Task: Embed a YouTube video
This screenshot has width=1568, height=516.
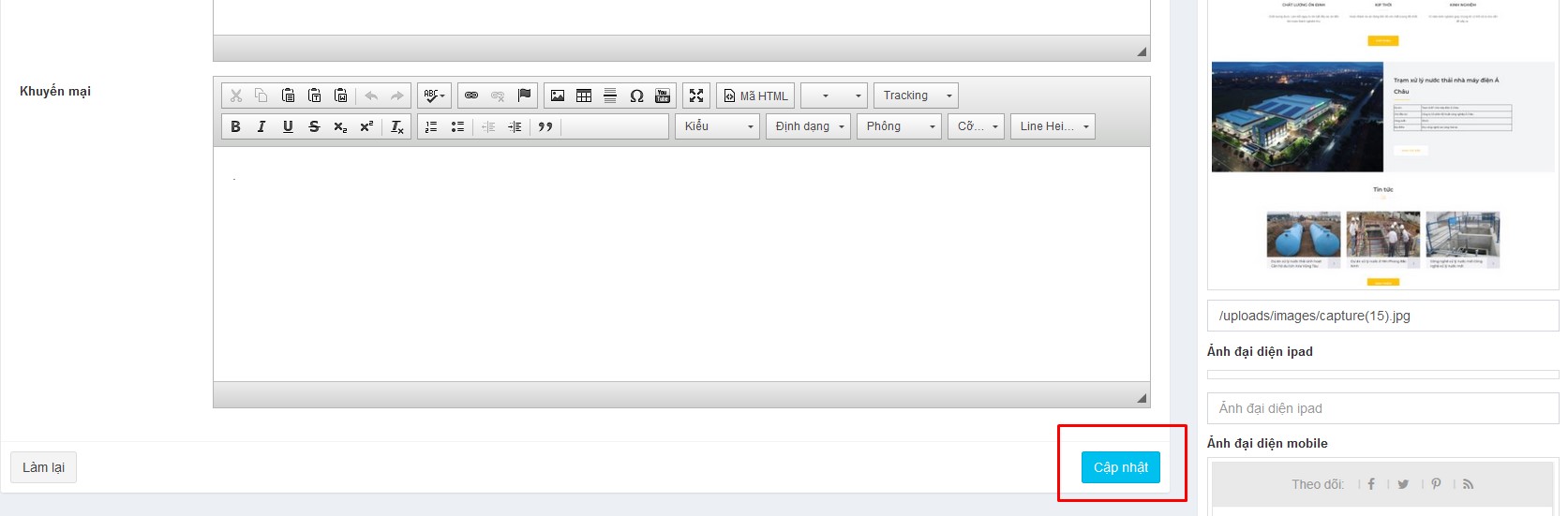Action: [663, 96]
